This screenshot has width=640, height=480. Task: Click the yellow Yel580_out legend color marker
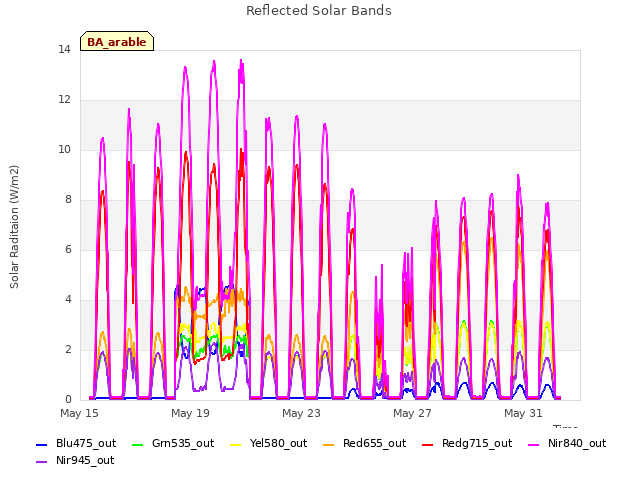point(236,444)
